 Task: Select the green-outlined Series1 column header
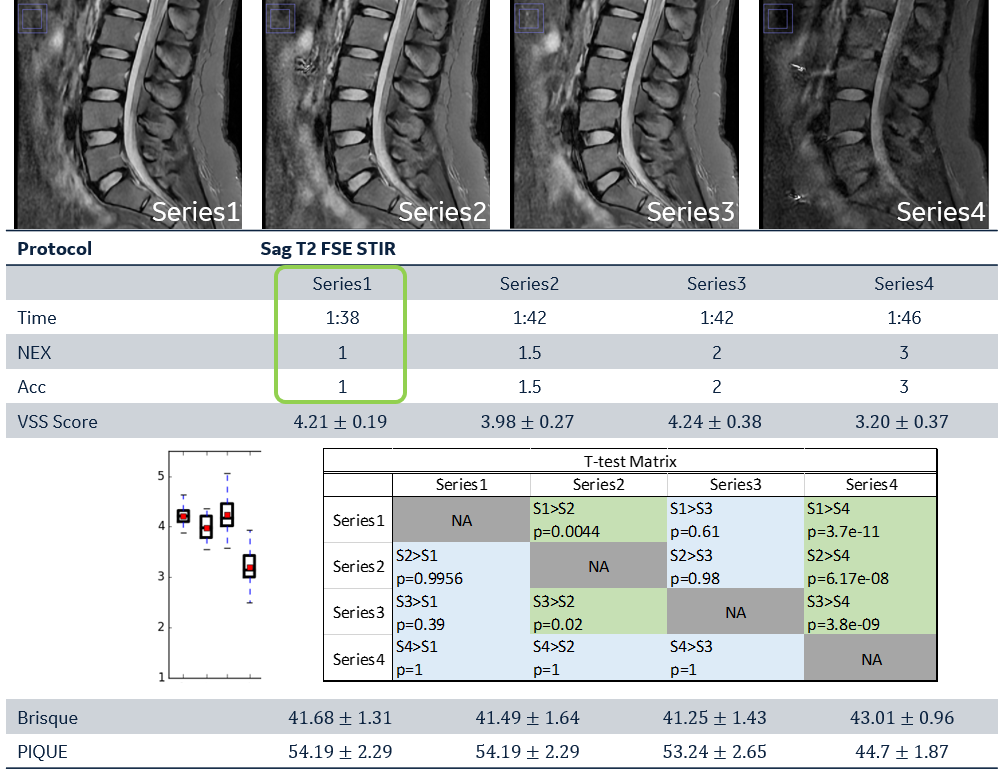tap(341, 284)
